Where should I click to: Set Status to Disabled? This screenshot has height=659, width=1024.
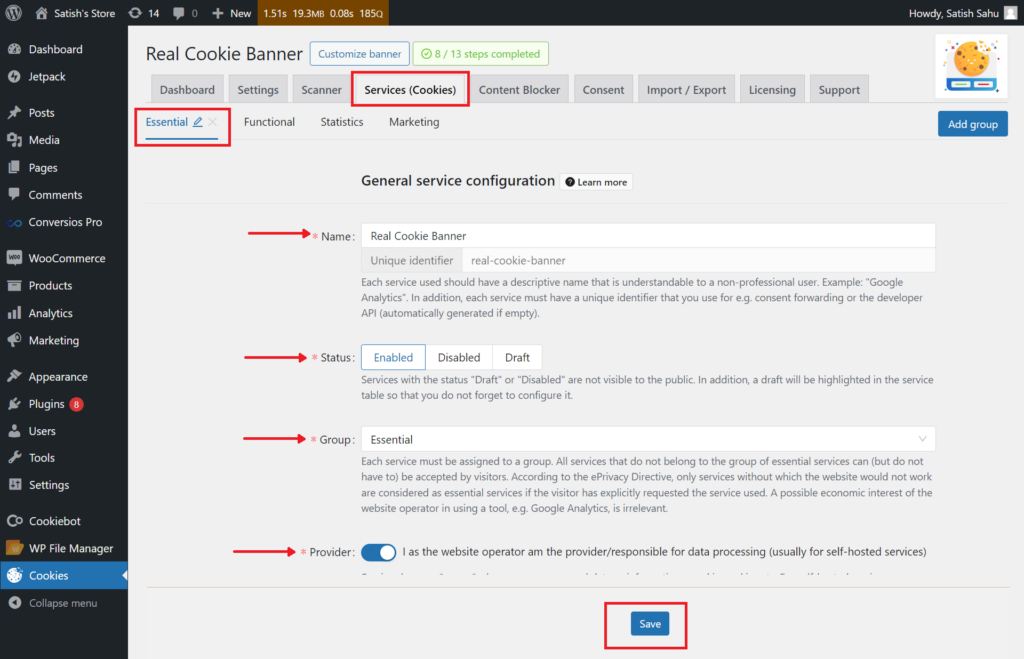click(x=458, y=357)
